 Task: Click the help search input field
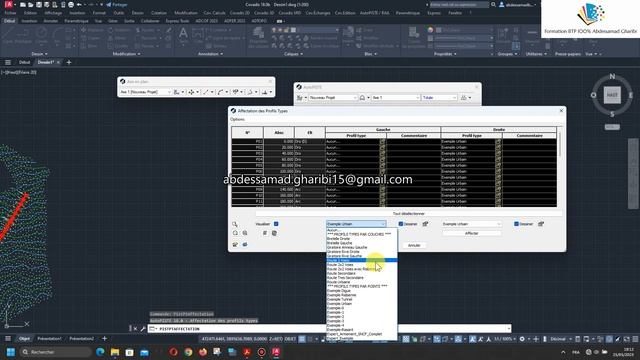pos(459,4)
